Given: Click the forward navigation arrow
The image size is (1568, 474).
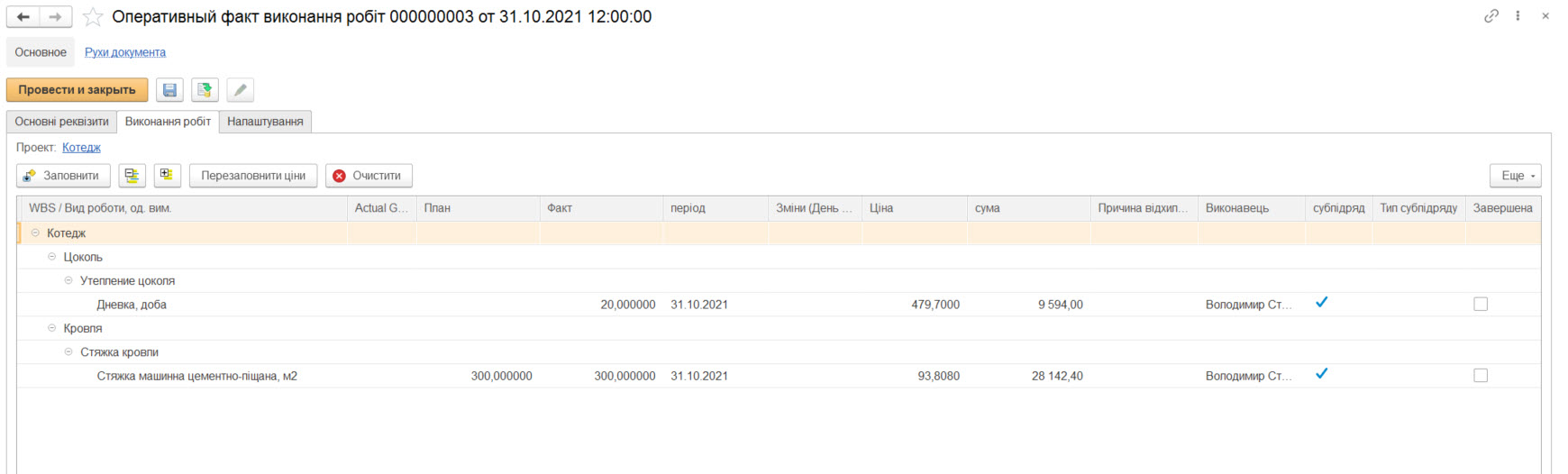Looking at the screenshot, I should click(55, 17).
